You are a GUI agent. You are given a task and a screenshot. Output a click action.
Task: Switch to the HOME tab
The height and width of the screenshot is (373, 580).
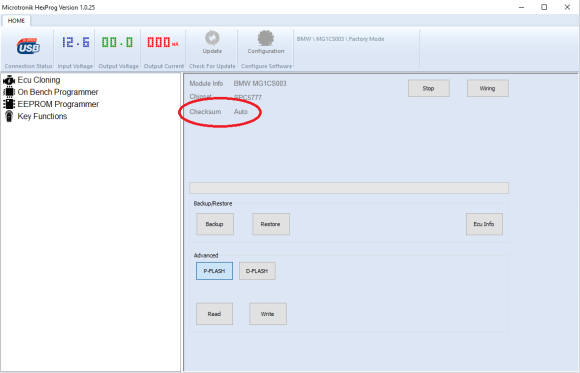pos(16,21)
